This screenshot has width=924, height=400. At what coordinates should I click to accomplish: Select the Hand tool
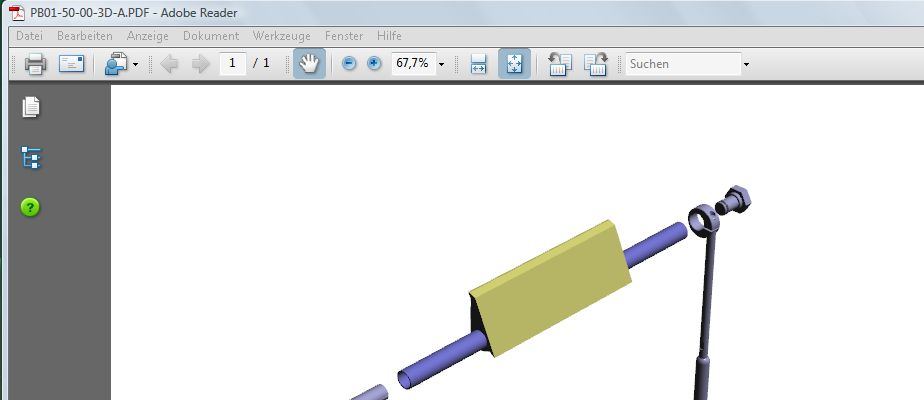[309, 64]
